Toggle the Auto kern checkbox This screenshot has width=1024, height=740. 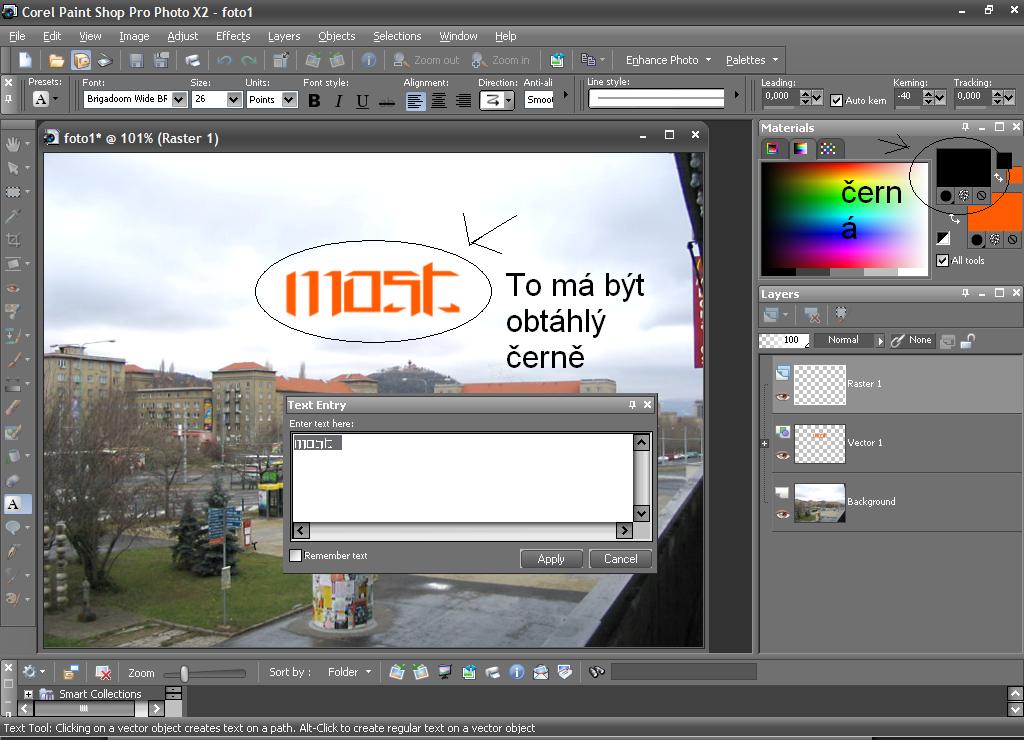tap(837, 101)
